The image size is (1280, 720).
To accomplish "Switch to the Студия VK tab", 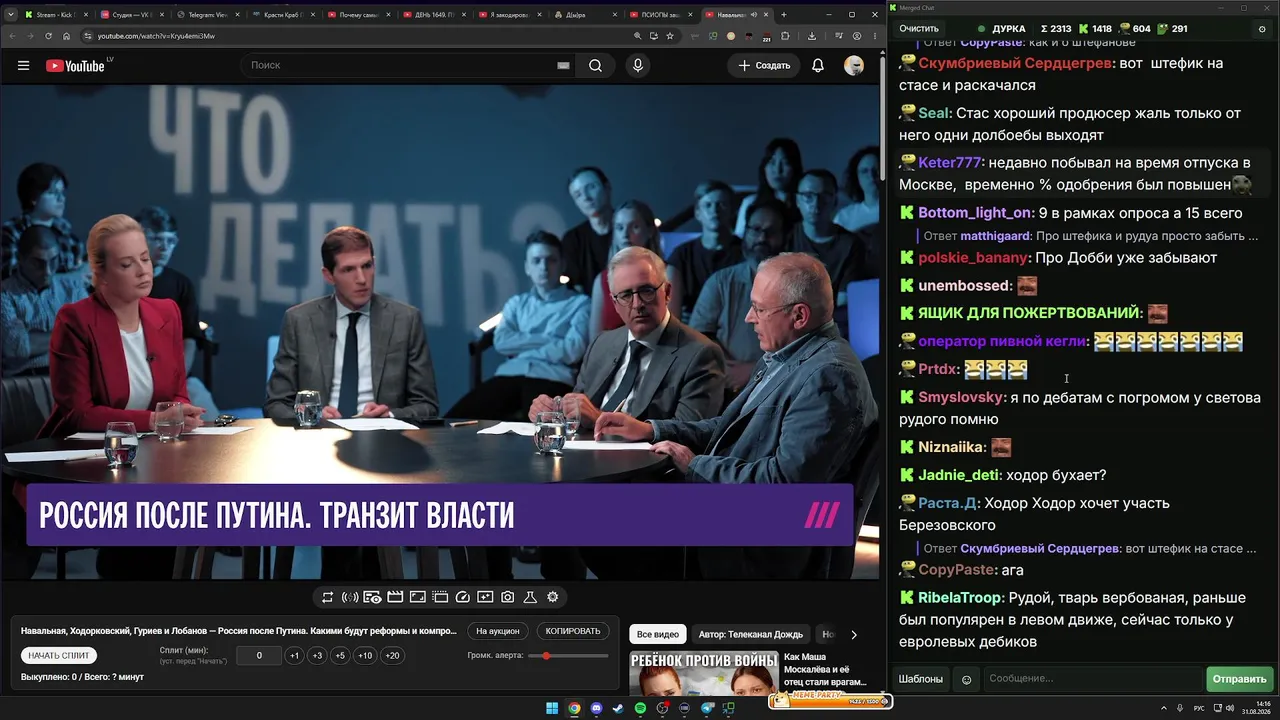I will (132, 15).
